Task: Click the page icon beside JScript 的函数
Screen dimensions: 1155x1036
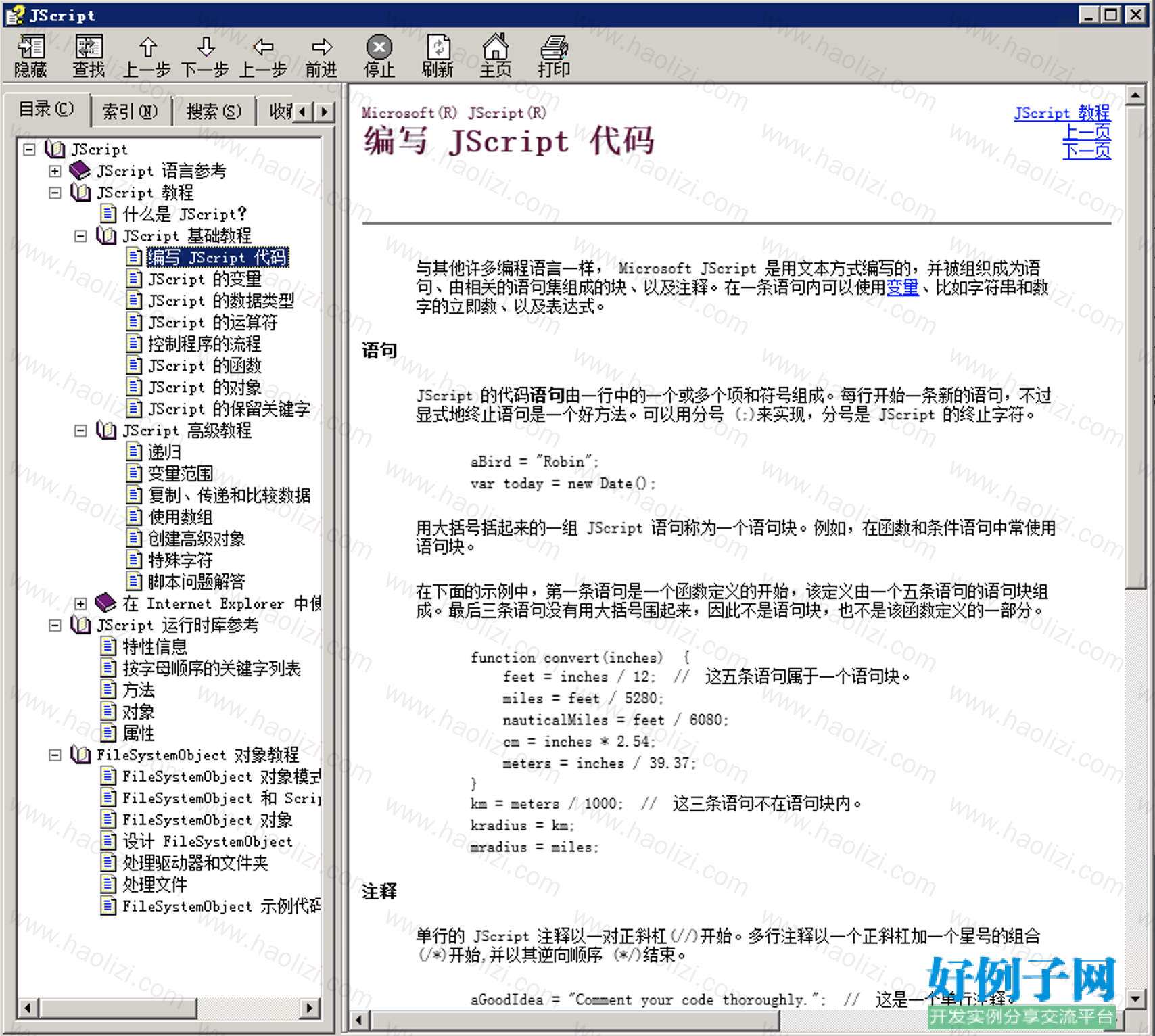Action: [134, 365]
